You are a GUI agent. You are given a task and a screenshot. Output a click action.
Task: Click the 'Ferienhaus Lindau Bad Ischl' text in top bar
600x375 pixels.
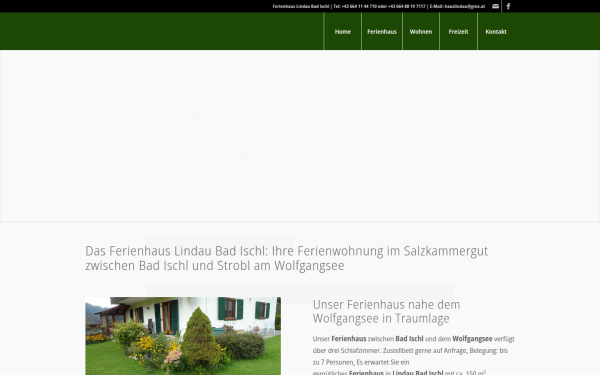(x=301, y=7)
